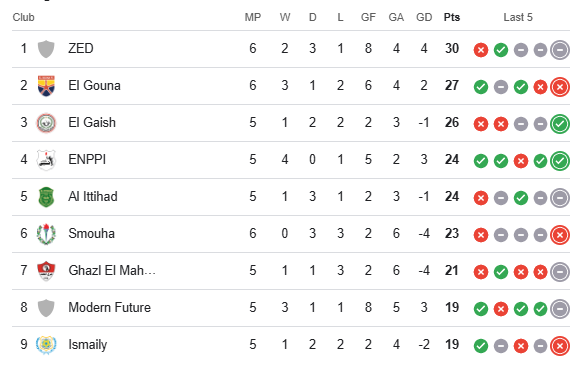This screenshot has width=584, height=369.
Task: Click the Pts column header
Action: click(x=452, y=17)
